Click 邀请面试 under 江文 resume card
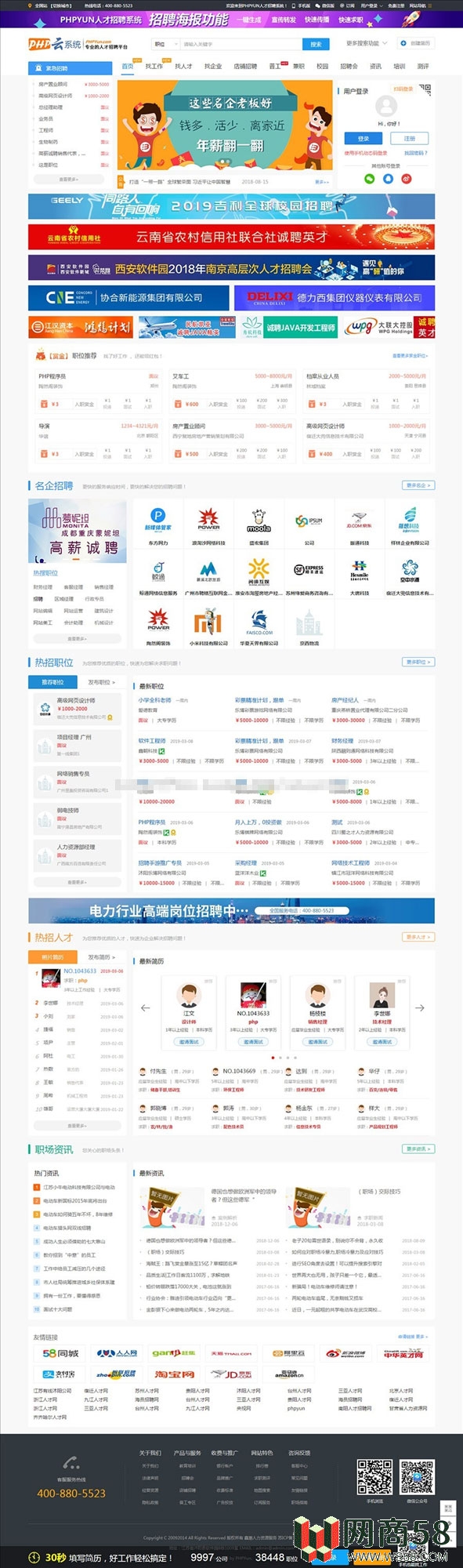The width and height of the screenshot is (463, 1568). click(x=189, y=1041)
